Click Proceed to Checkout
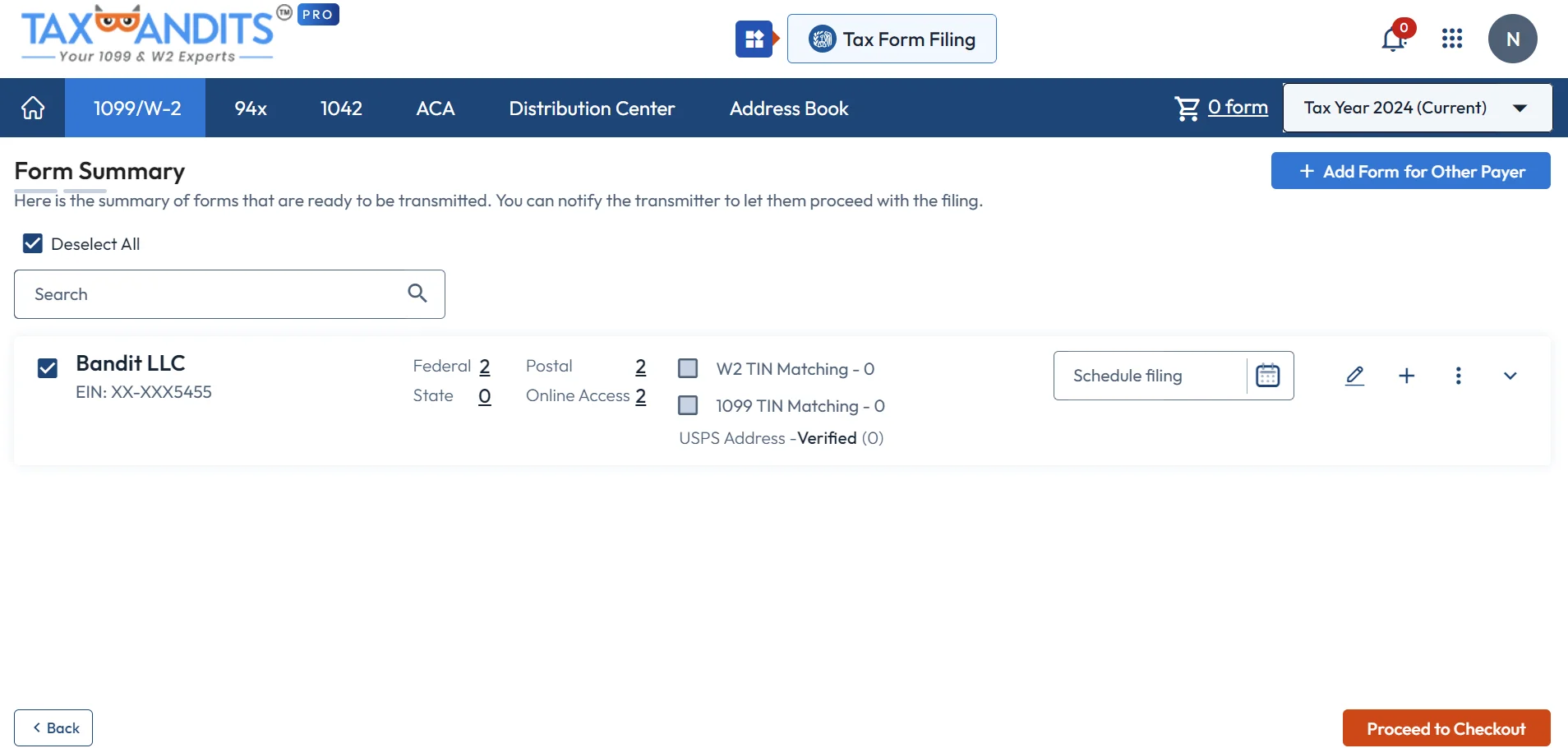Image resolution: width=1568 pixels, height=748 pixels. click(1446, 727)
